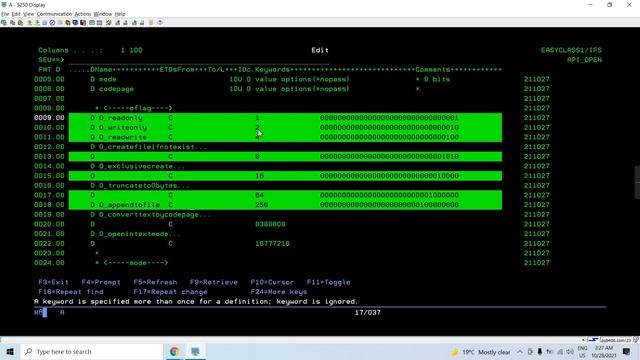
Task: Click the O_readonly field name
Action: (x=121, y=118)
